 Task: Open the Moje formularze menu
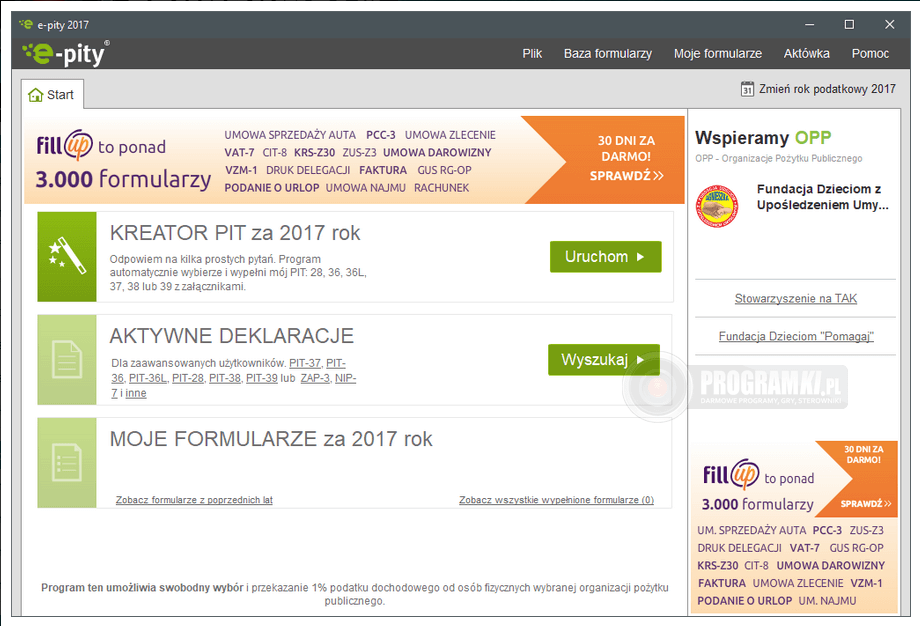point(718,54)
